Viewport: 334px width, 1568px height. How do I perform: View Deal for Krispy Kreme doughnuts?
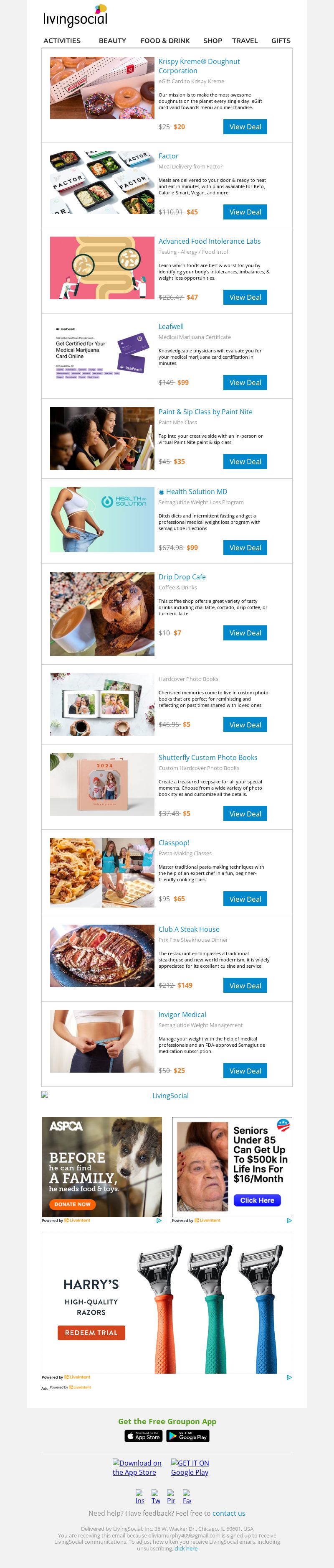click(x=245, y=127)
